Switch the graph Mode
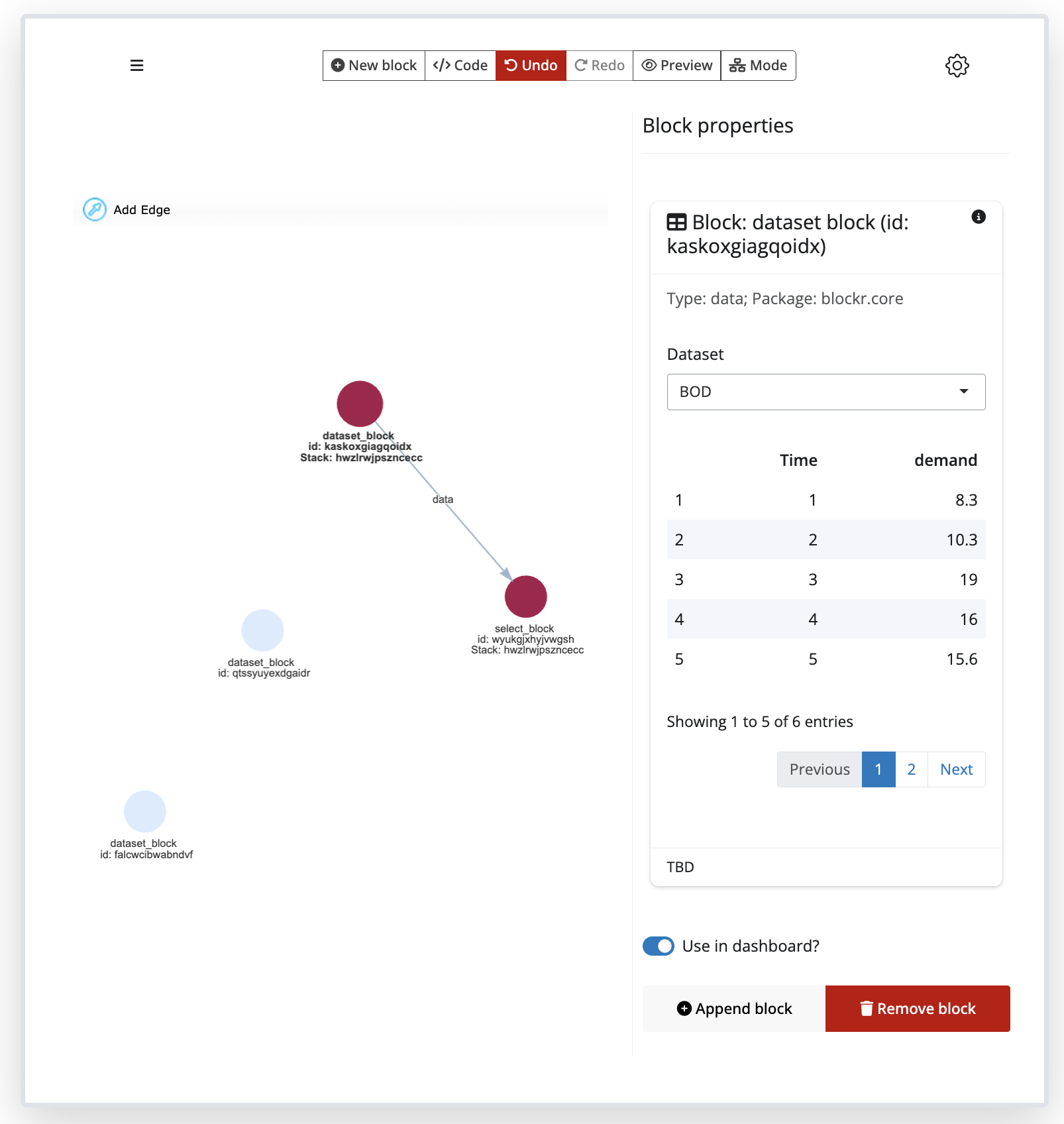Image resolution: width=1064 pixels, height=1124 pixels. 757,65
